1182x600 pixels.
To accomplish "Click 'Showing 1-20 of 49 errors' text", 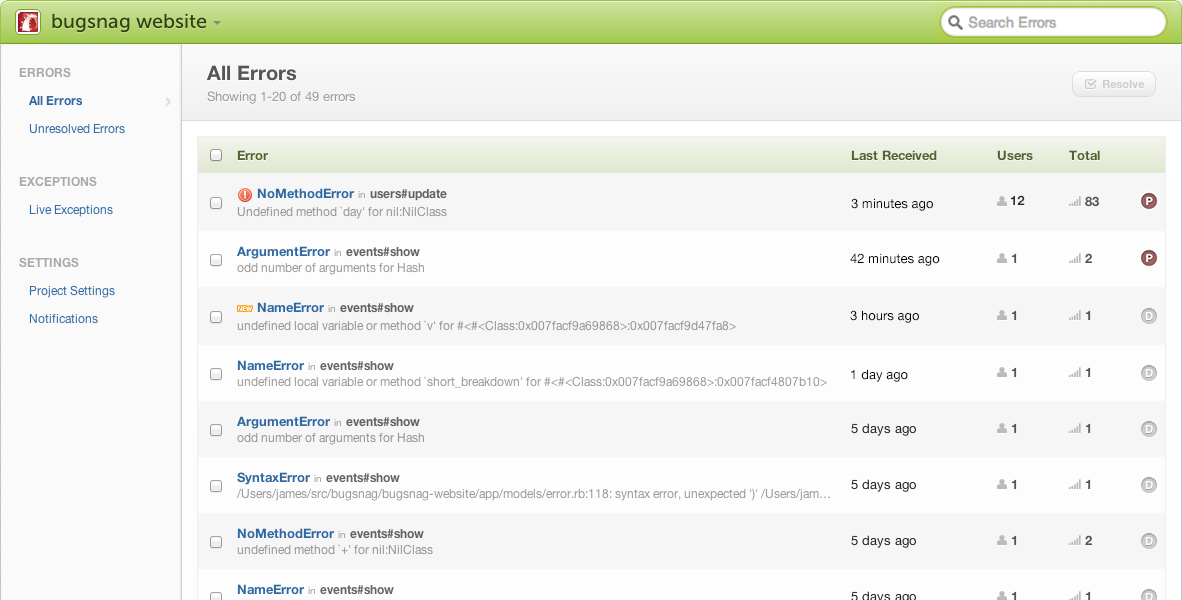I will click(281, 96).
